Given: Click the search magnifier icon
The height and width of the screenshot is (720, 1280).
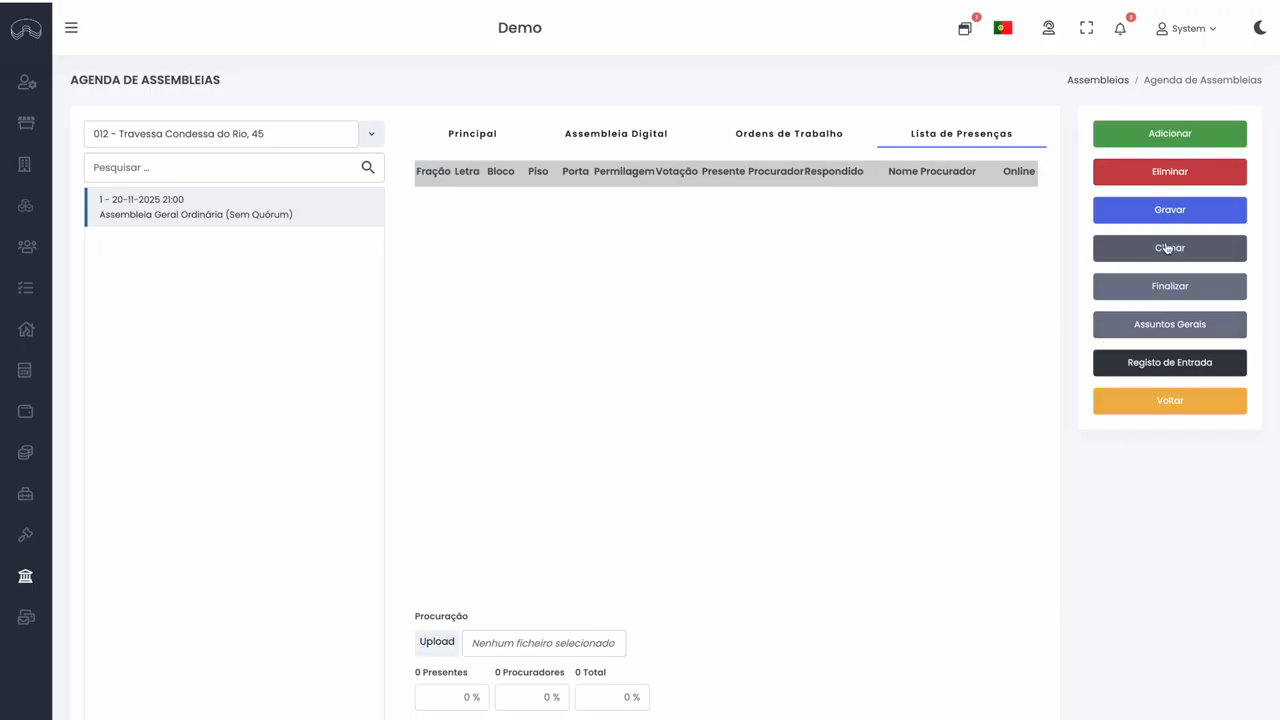Looking at the screenshot, I should click(368, 167).
